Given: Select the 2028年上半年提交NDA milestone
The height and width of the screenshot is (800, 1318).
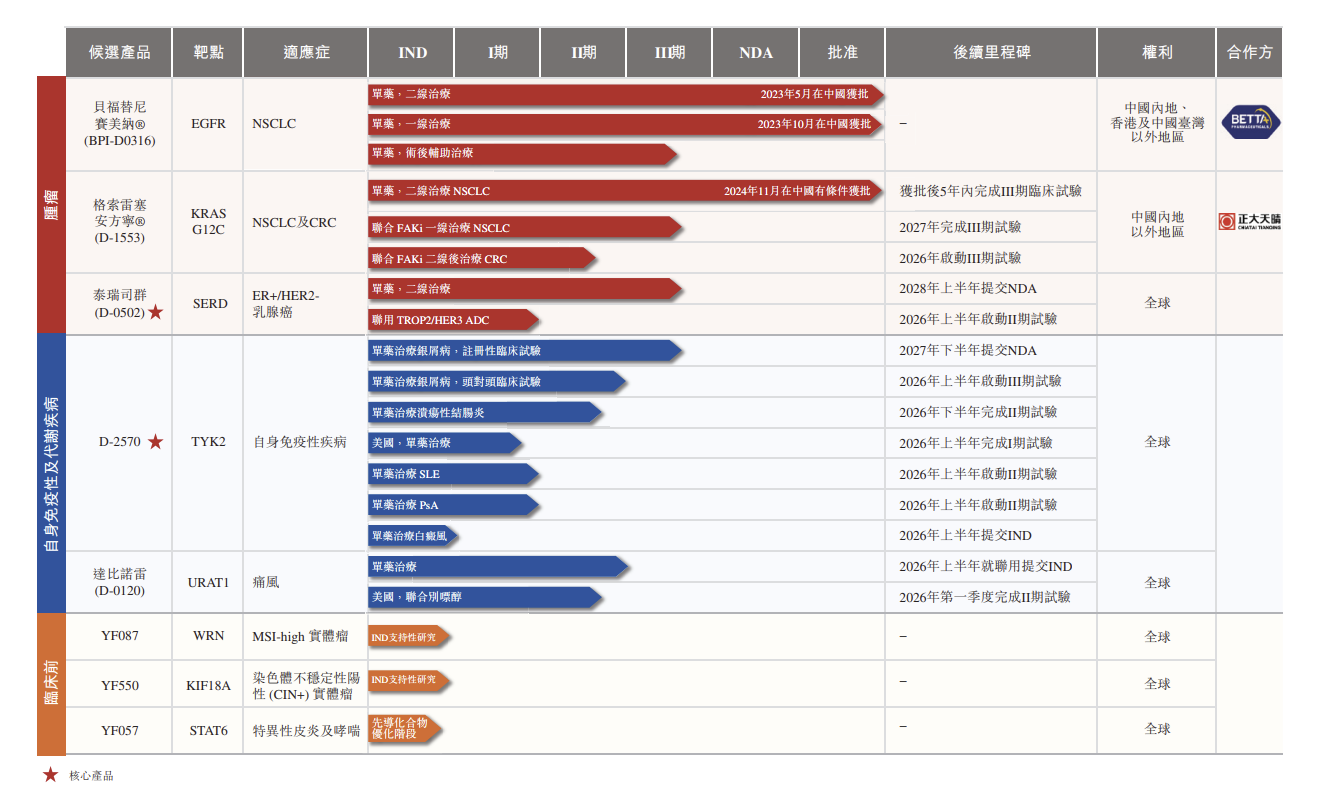Looking at the screenshot, I should tap(968, 289).
